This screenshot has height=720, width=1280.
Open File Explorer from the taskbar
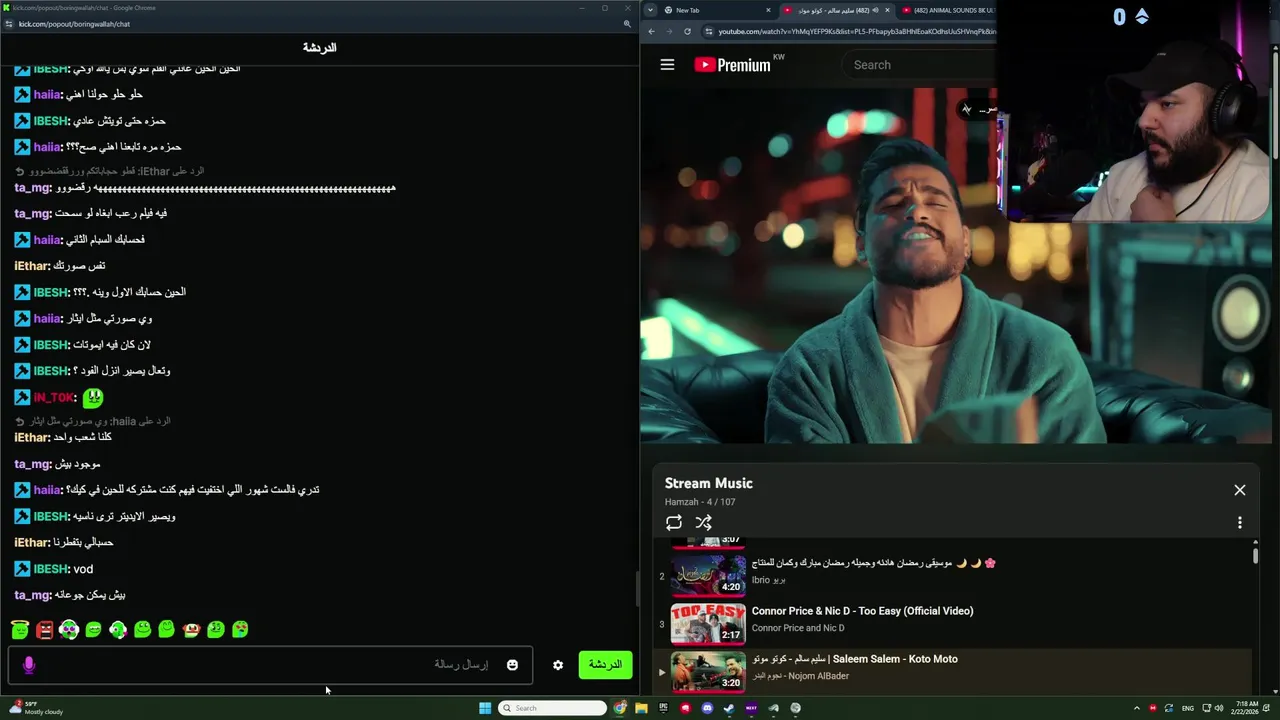click(641, 708)
